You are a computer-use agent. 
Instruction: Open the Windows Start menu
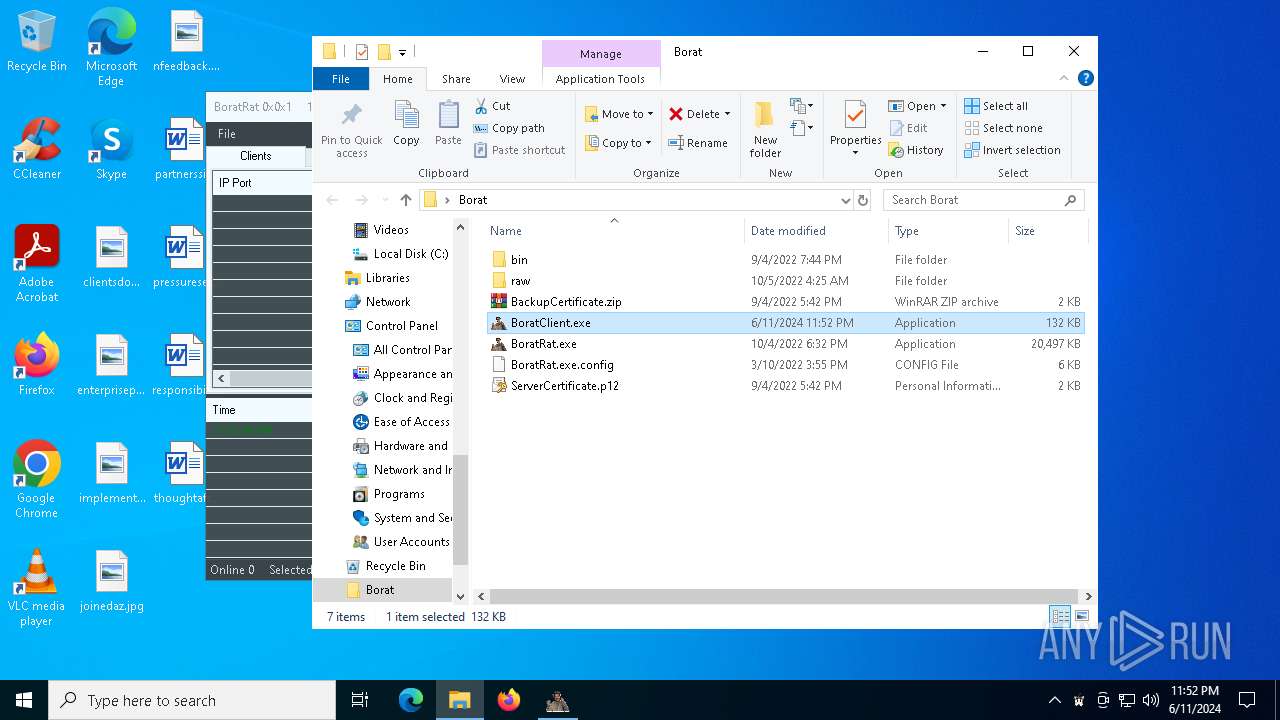24,700
